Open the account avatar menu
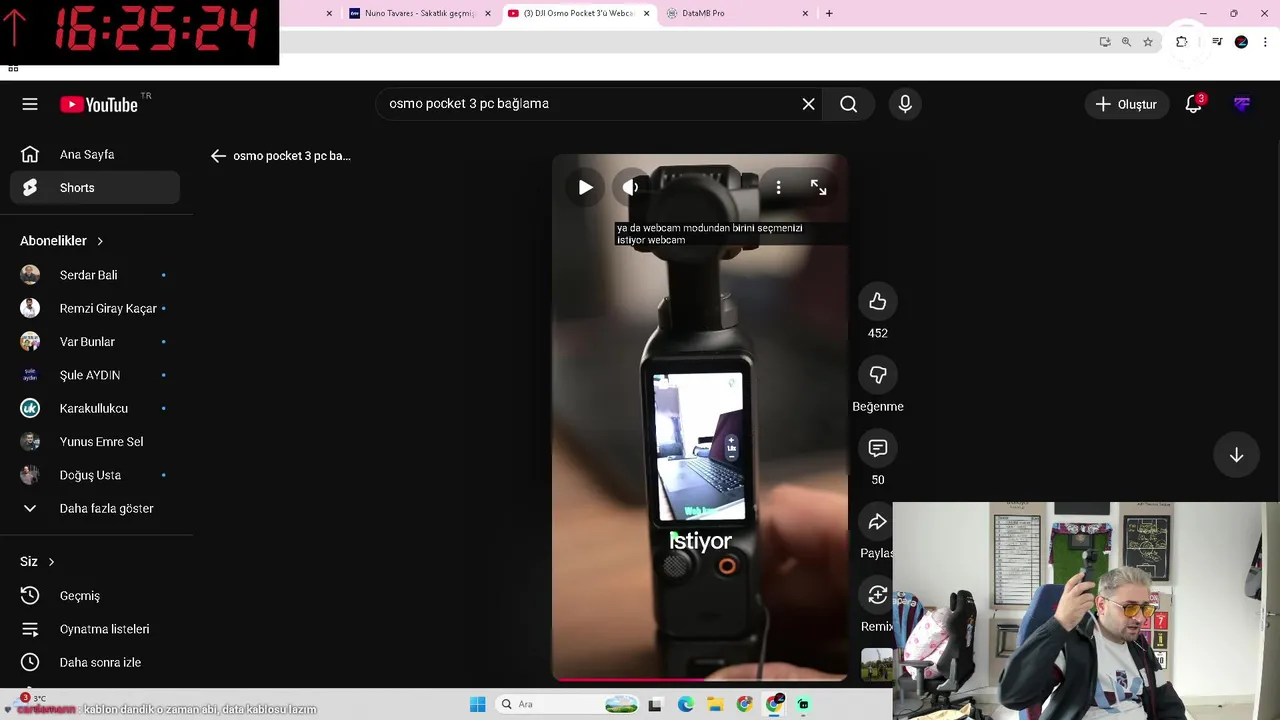The image size is (1280, 720). click(x=1241, y=104)
